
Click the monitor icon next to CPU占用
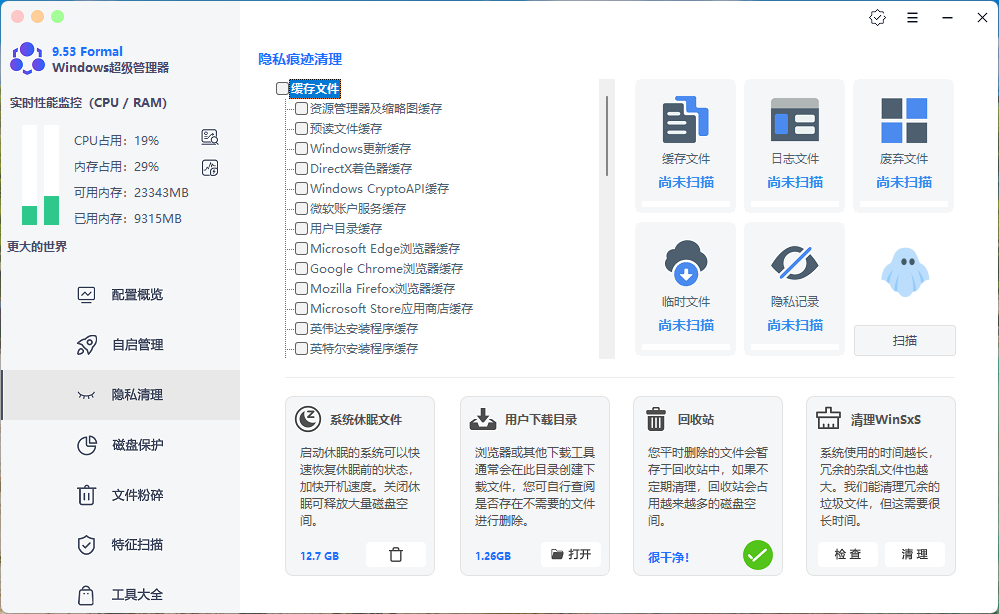click(209, 137)
